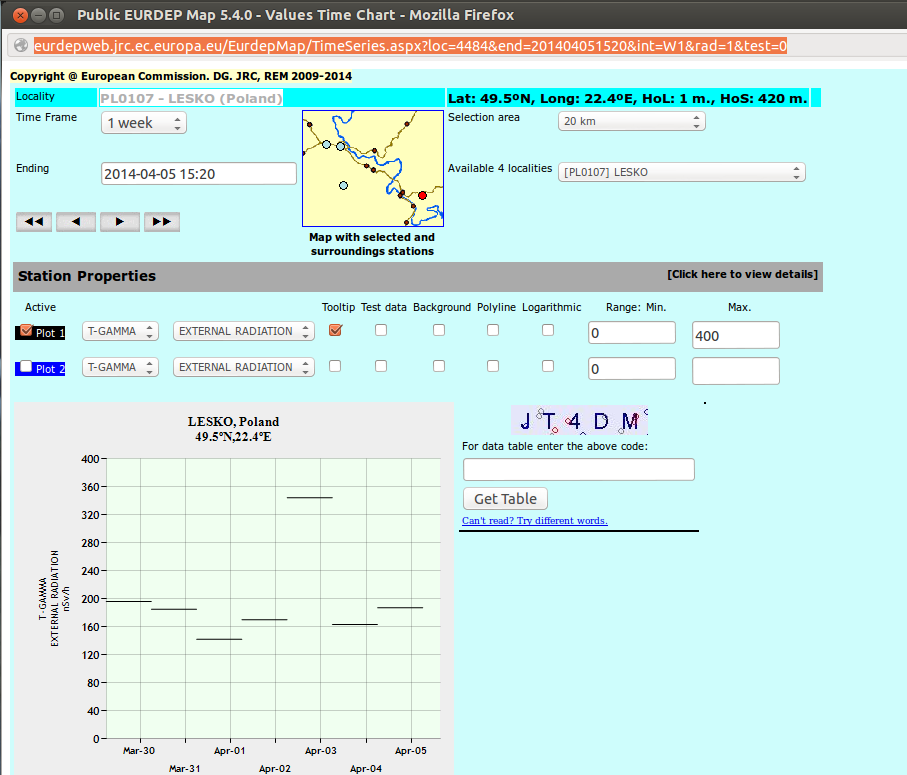This screenshot has height=775, width=907.
Task: Click the globe icon in address bar
Action: coord(20,46)
